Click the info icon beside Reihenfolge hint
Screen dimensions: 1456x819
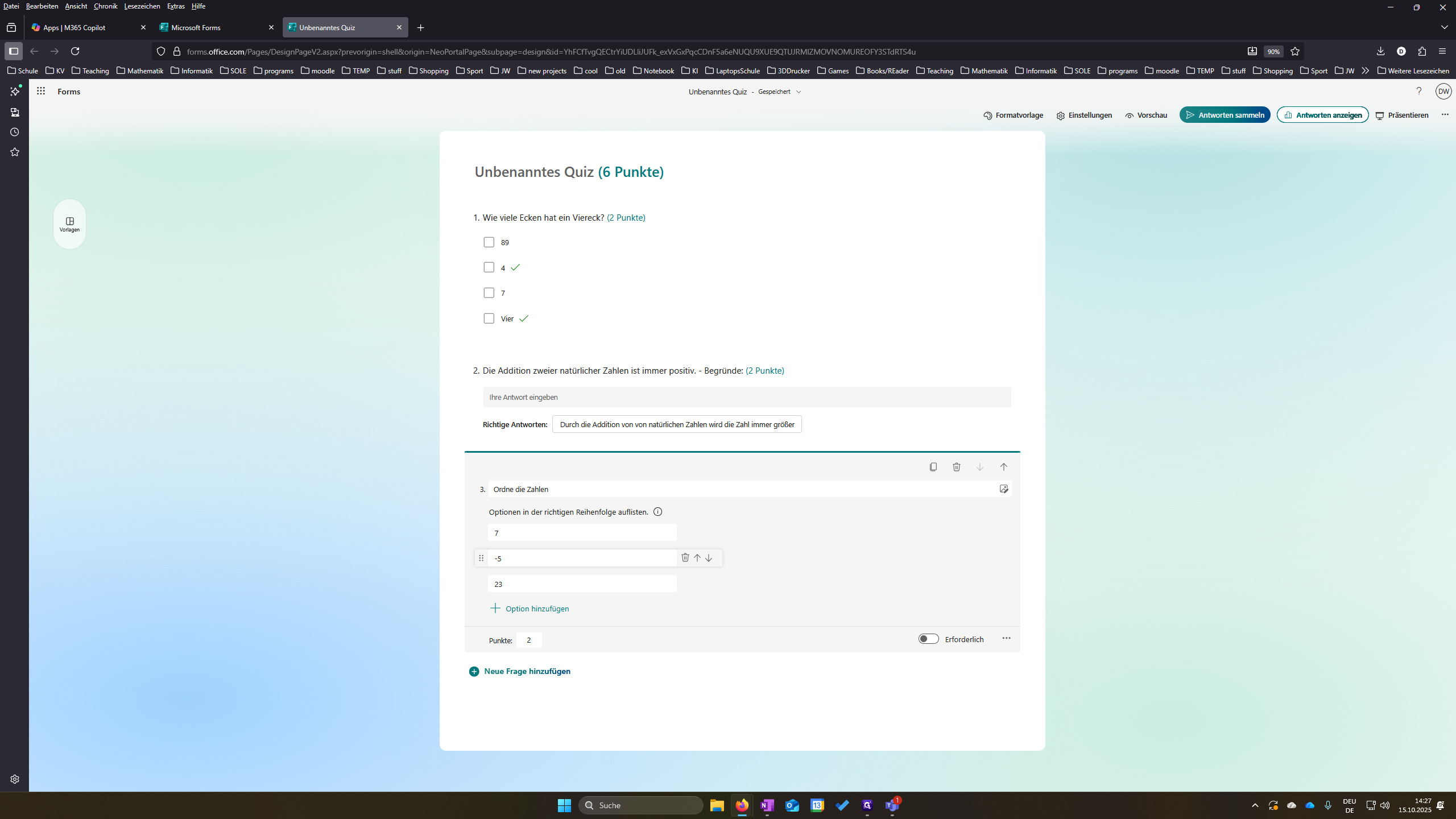click(x=657, y=512)
